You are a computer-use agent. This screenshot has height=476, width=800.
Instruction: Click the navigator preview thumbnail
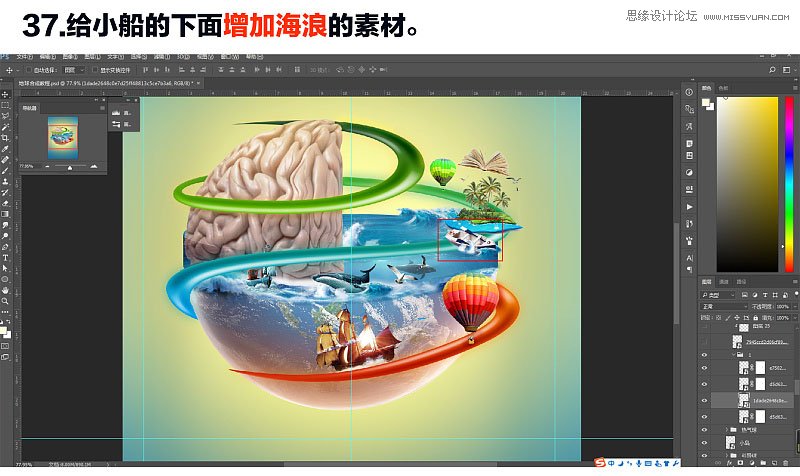coord(63,137)
